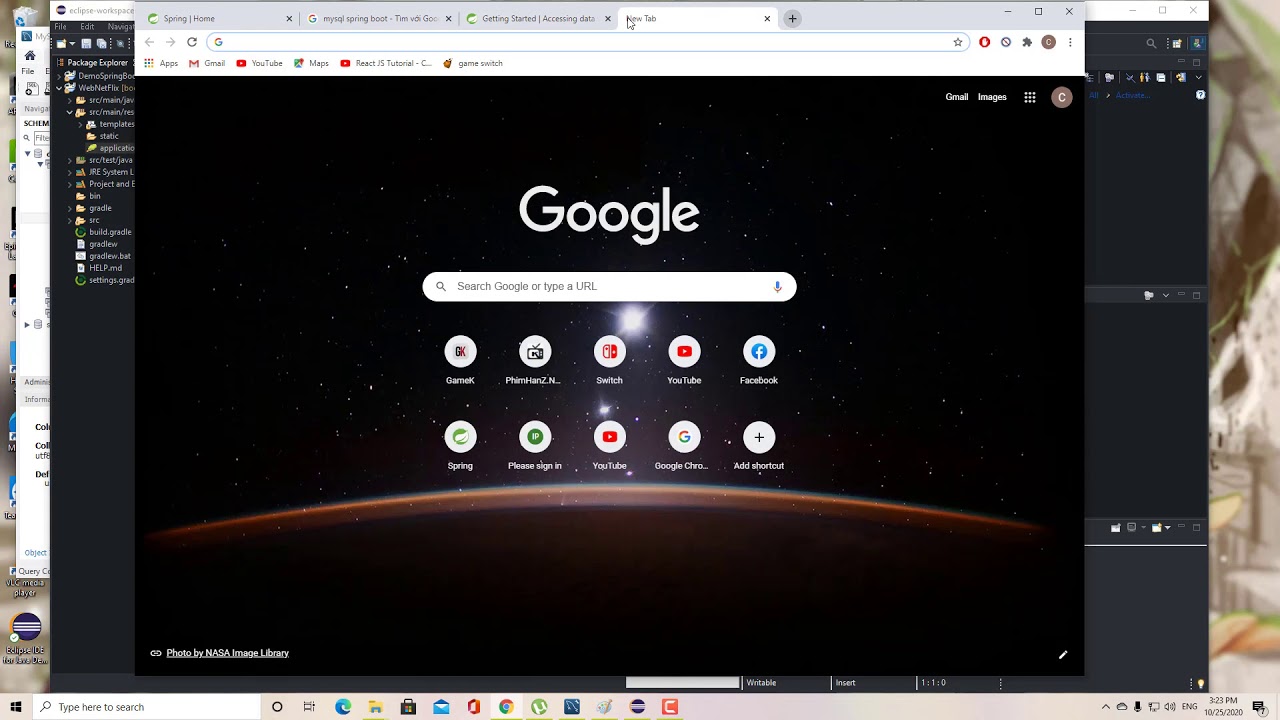Open the GameK shortcut tile
Screen dimensions: 1280x720
pos(460,361)
